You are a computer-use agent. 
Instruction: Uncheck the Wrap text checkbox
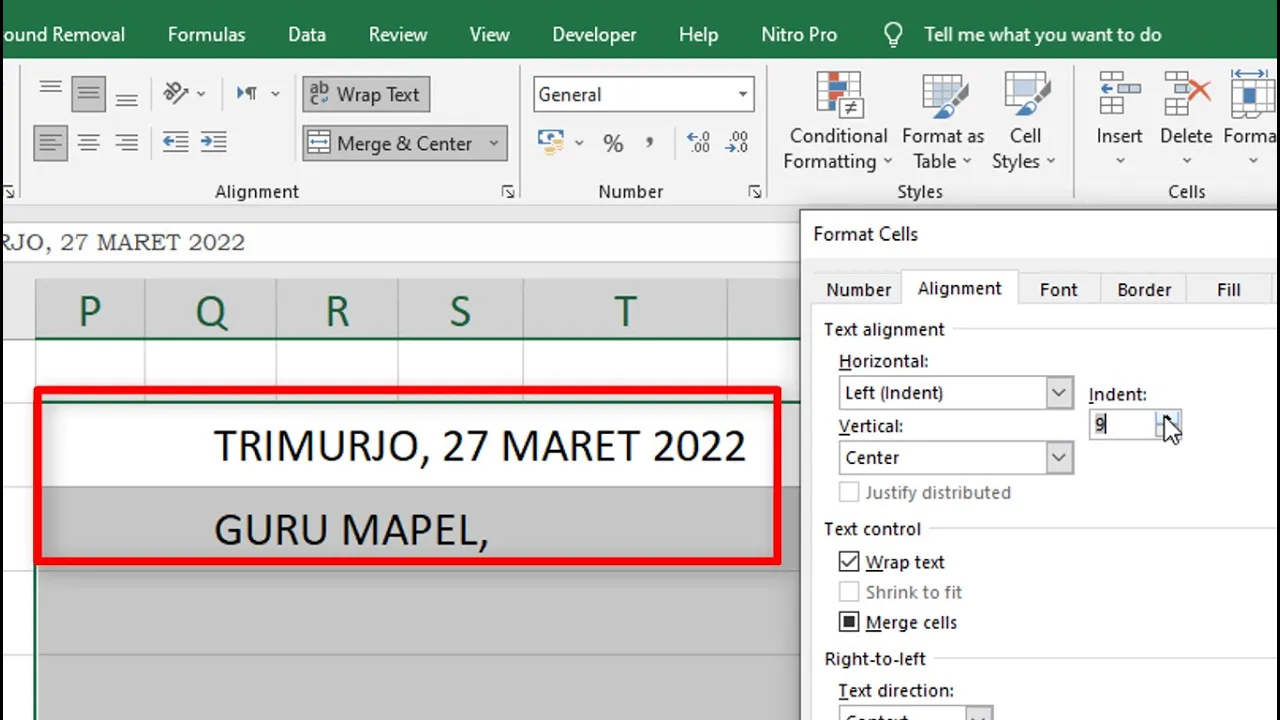pyautogui.click(x=849, y=562)
